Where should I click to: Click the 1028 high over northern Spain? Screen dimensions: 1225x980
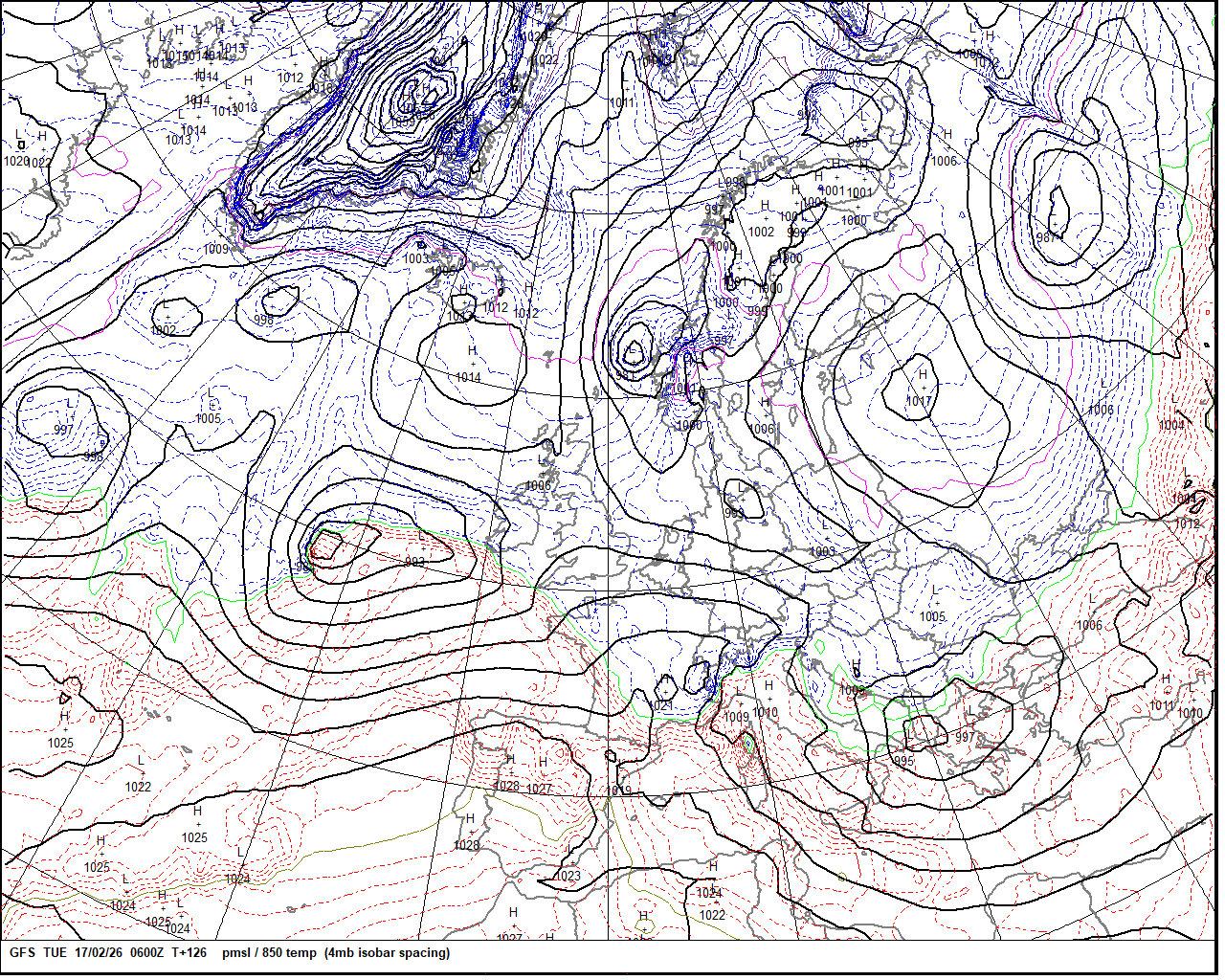pos(506,786)
